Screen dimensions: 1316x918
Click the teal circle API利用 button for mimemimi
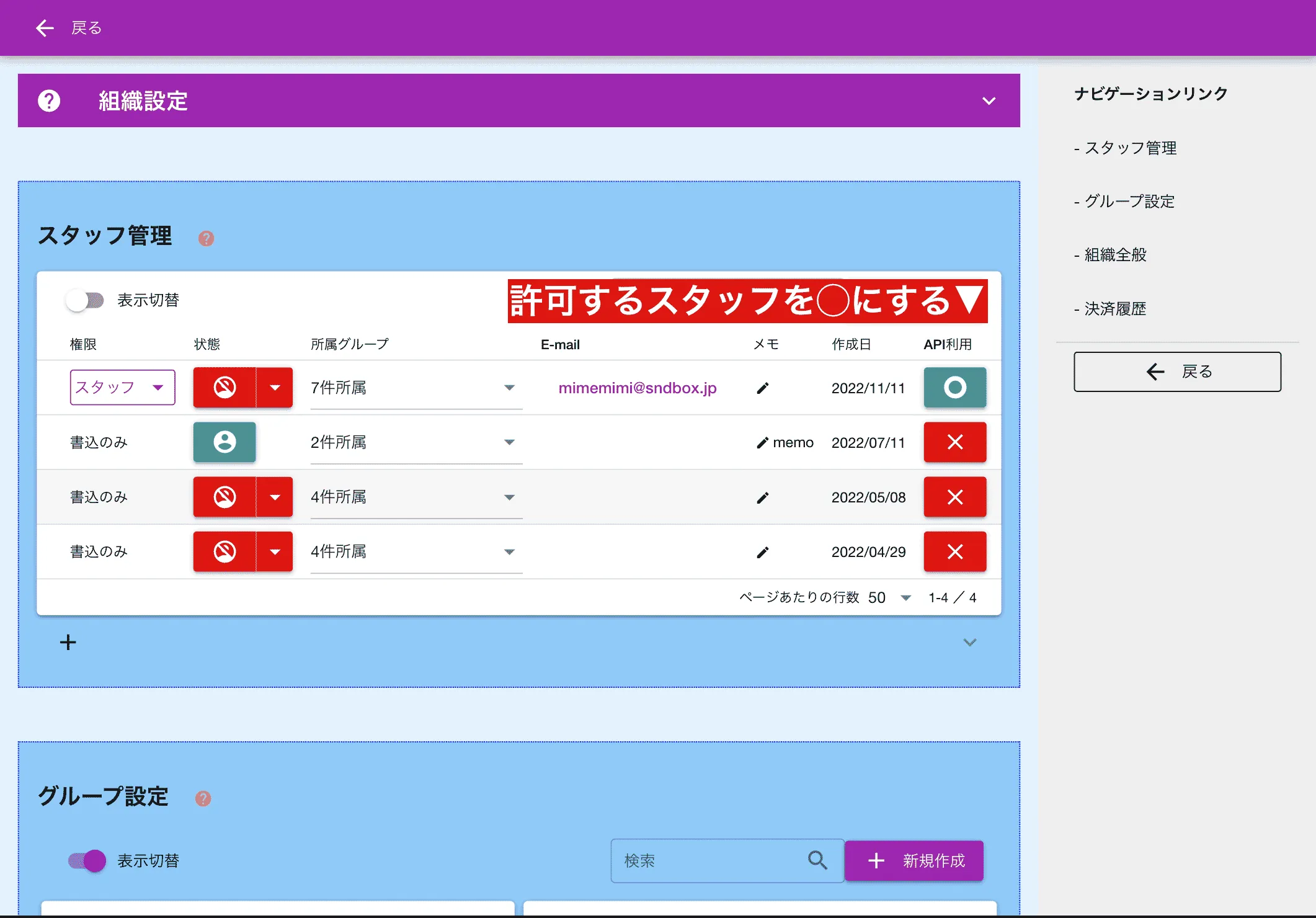click(954, 387)
